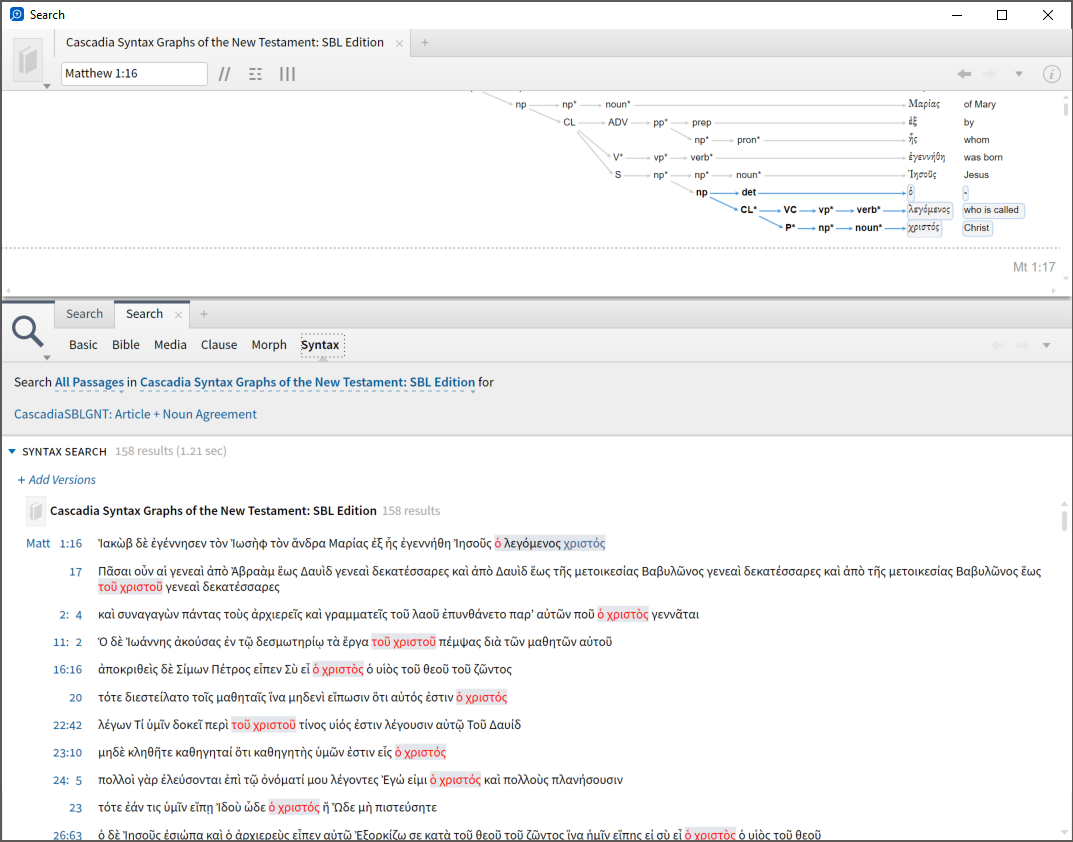Screen dimensions: 1073x842
Task: Toggle multiple columns view icon
Action: pos(287,74)
